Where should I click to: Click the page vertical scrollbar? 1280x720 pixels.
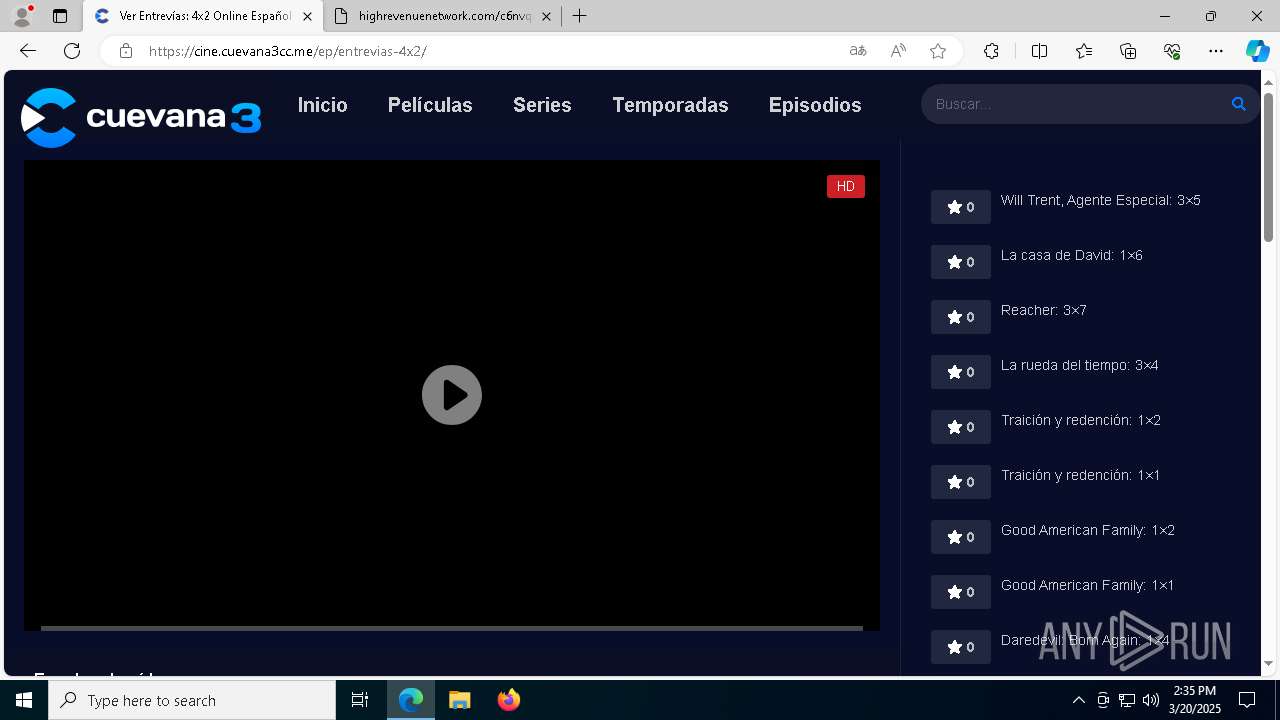(1268, 167)
